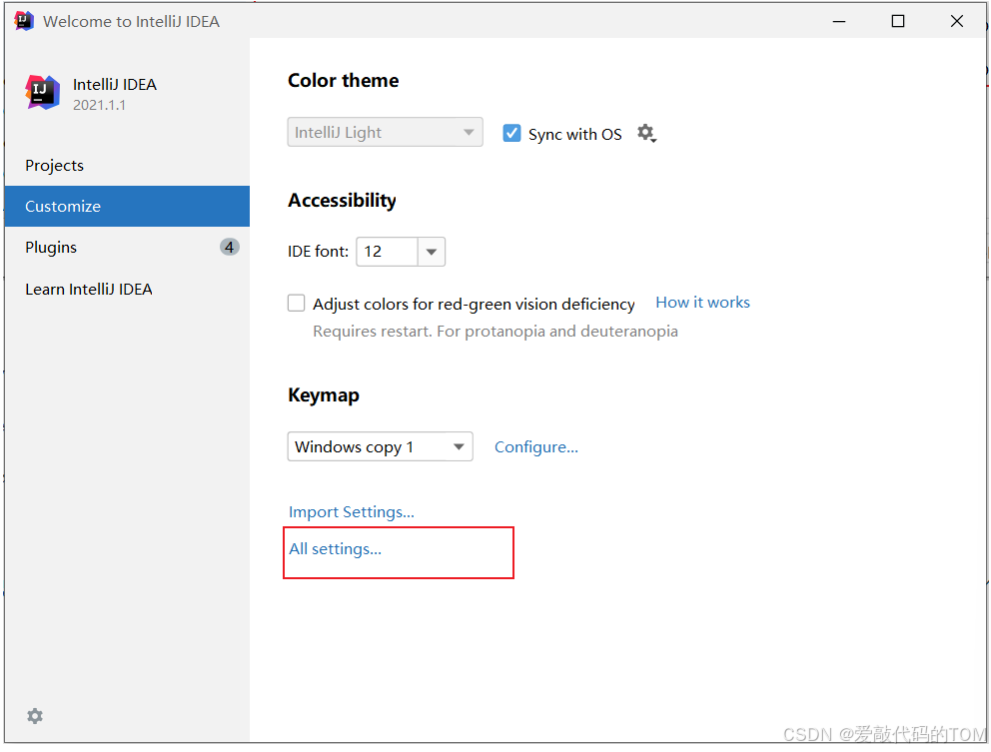Screen dimensions: 991x752
Task: Uncheck the Sync with OS checkbox
Action: (x=511, y=133)
